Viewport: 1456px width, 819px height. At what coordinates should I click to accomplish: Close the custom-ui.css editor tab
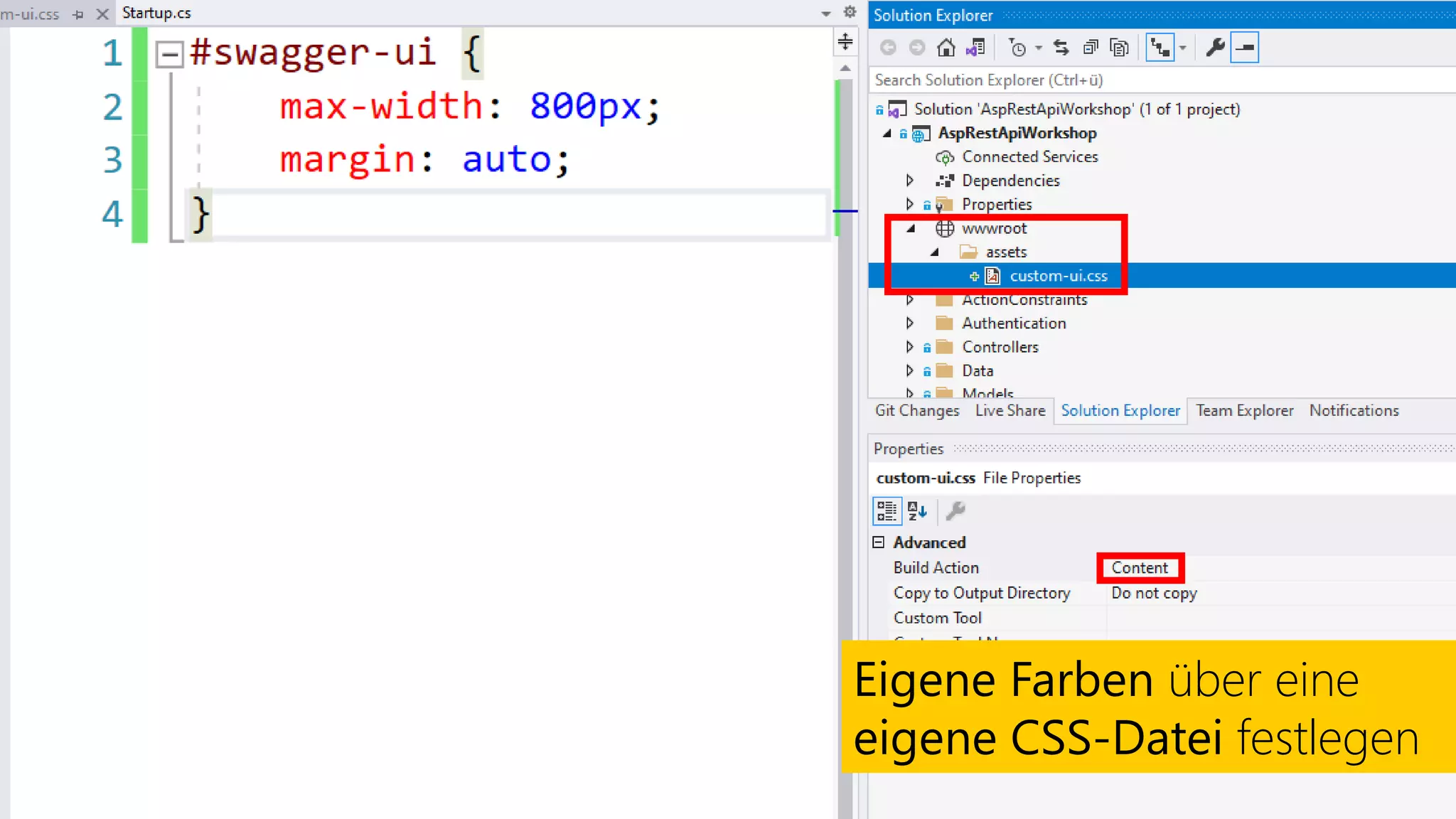[x=102, y=14]
